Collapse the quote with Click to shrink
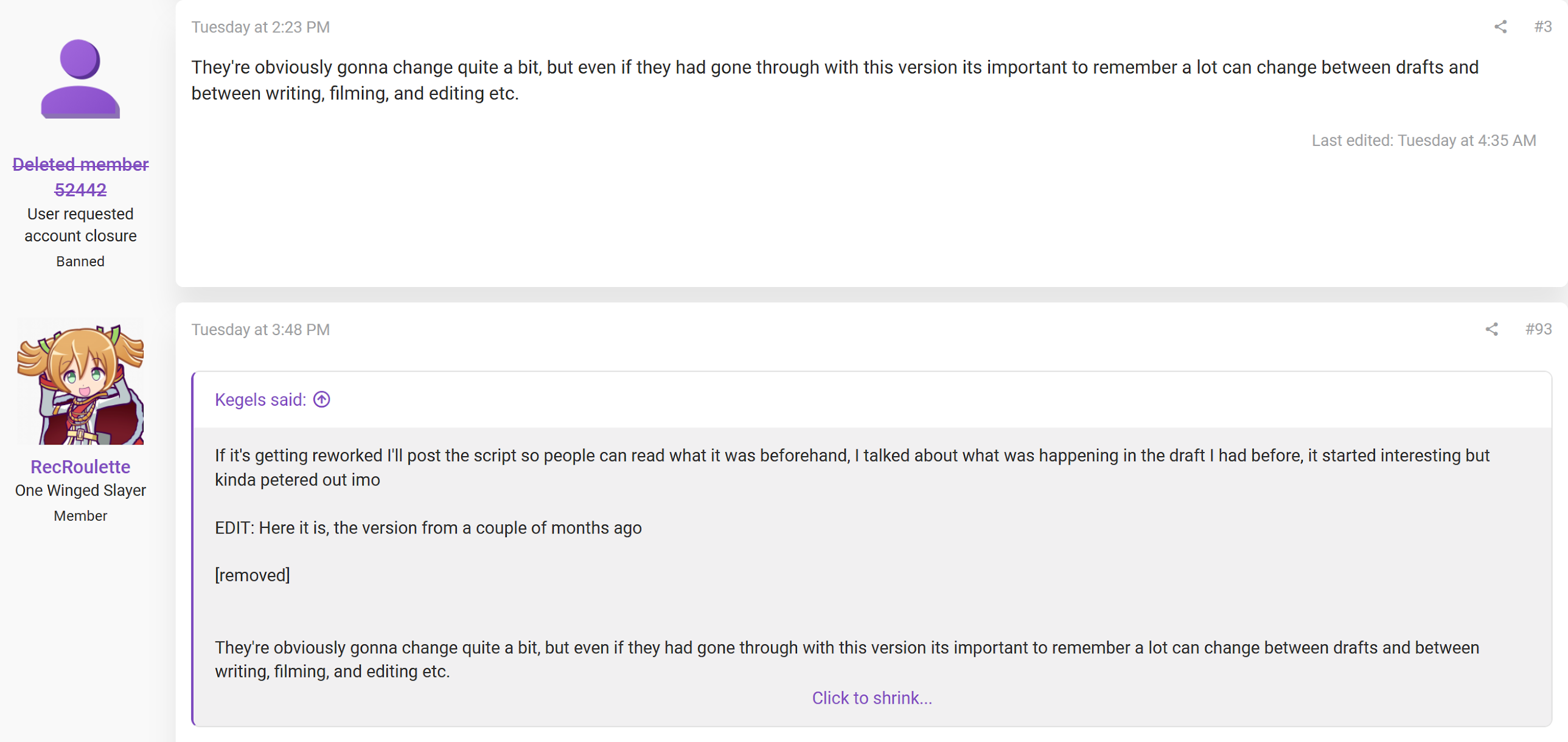The height and width of the screenshot is (742, 1568). pos(872,698)
